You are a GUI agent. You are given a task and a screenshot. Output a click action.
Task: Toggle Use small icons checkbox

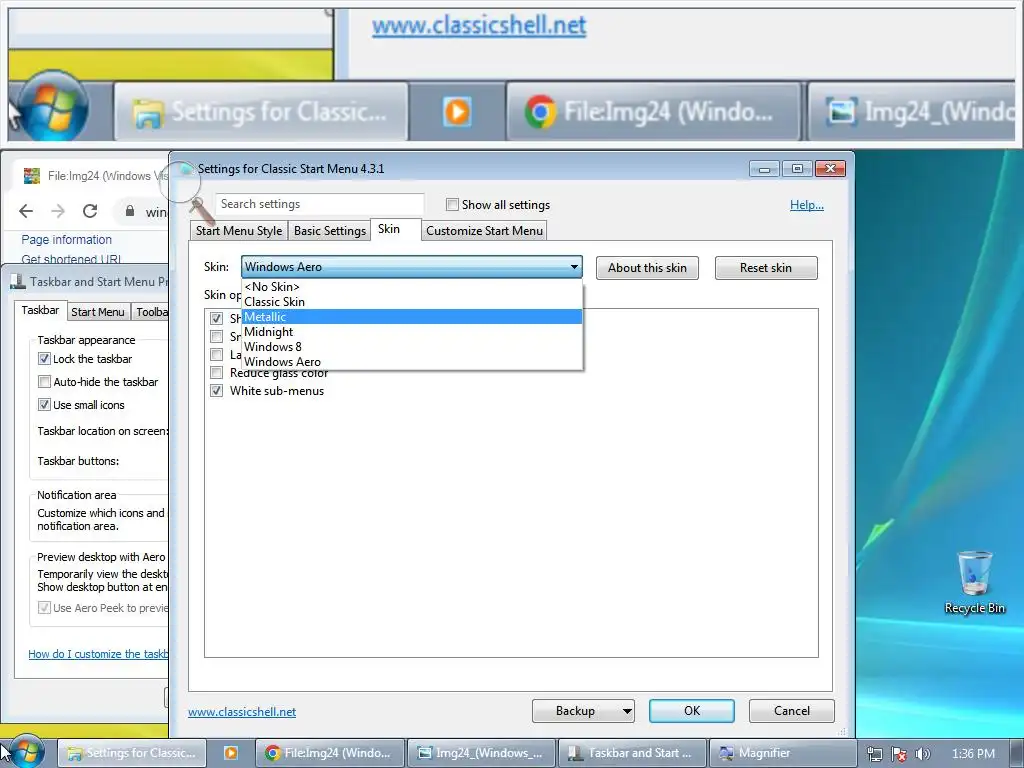(x=44, y=404)
